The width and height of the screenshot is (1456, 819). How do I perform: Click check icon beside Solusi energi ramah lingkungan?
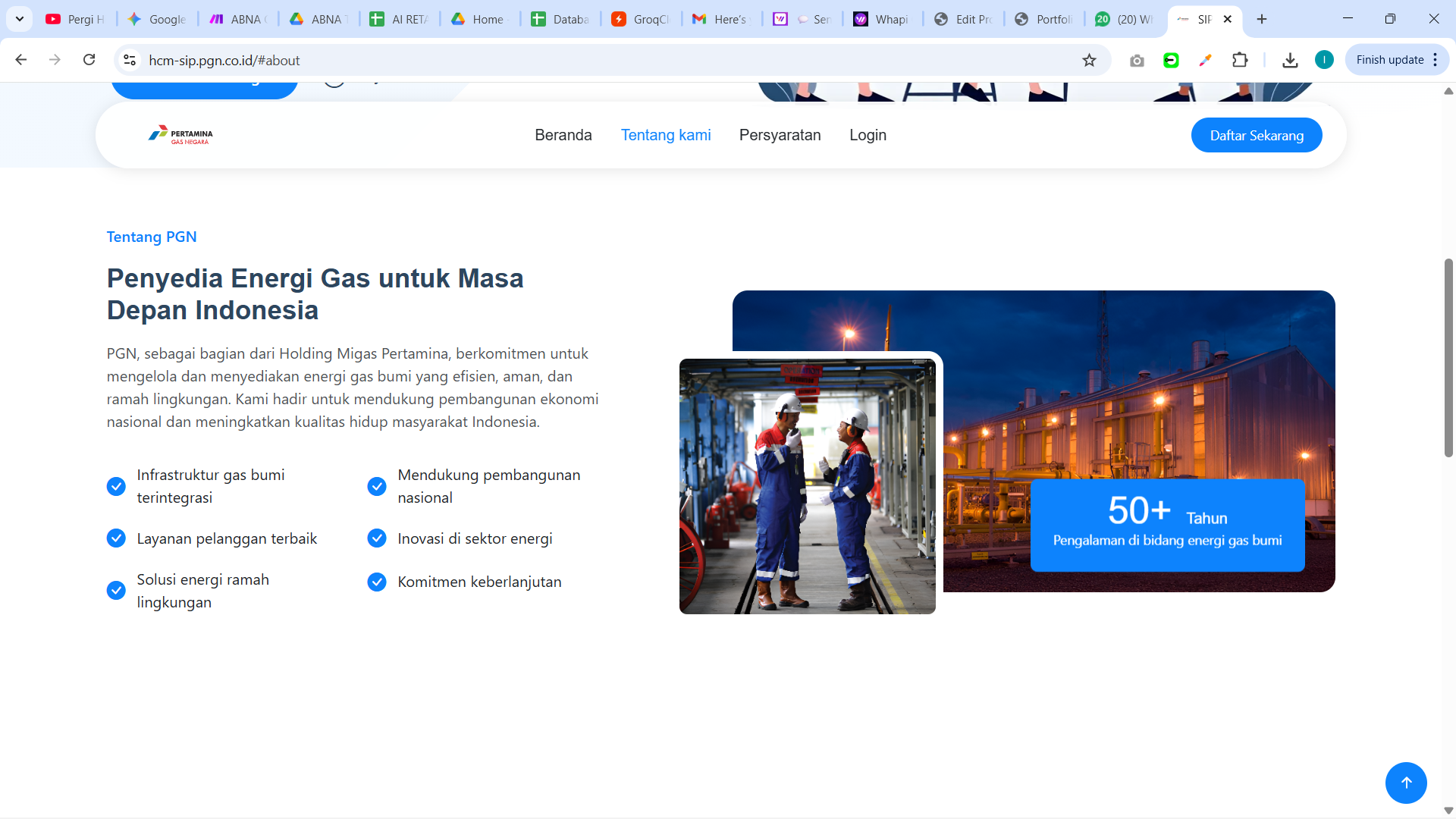click(x=116, y=591)
